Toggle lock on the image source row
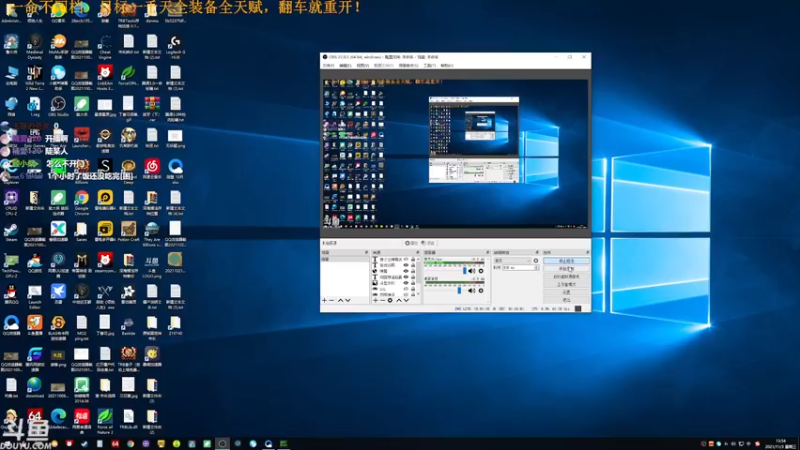Screen dimensions: 800x450 413,283
